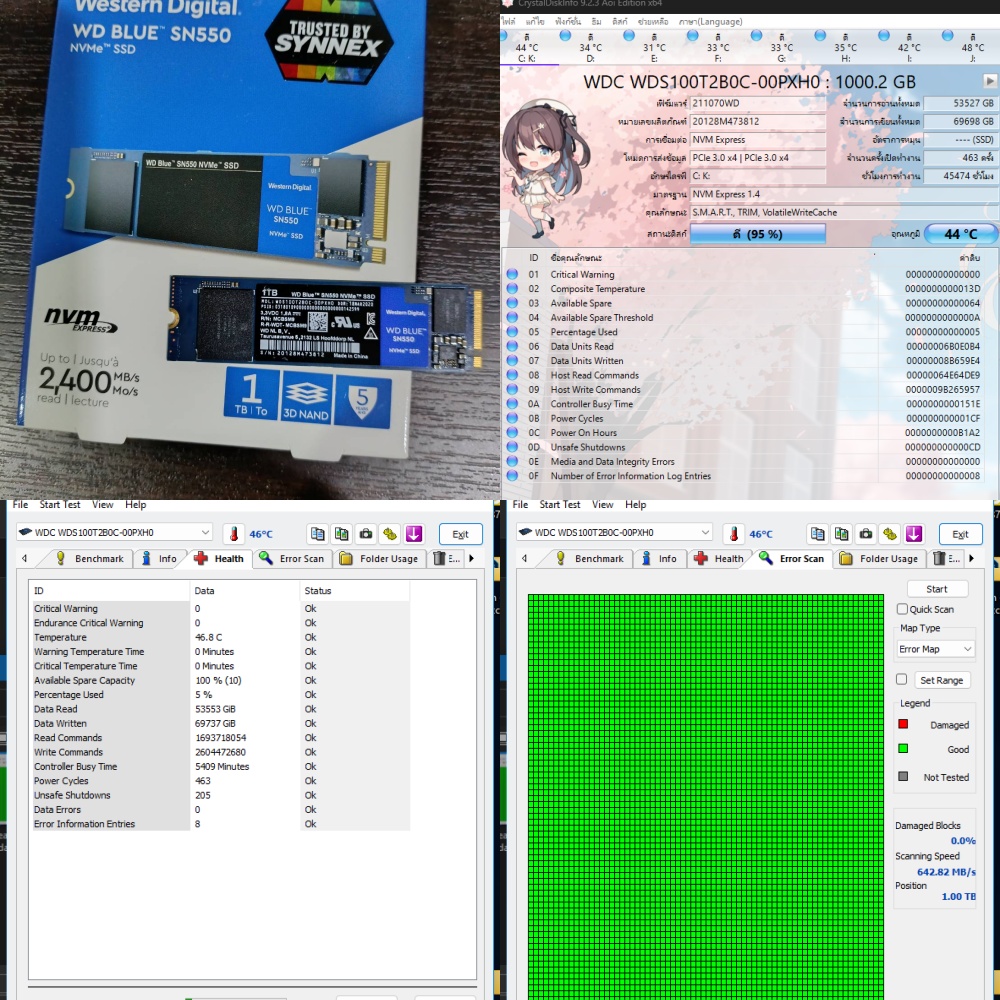The height and width of the screenshot is (1000, 1000).
Task: Click tab scroll-right arrow in Error Scan window
Action: coord(971,558)
